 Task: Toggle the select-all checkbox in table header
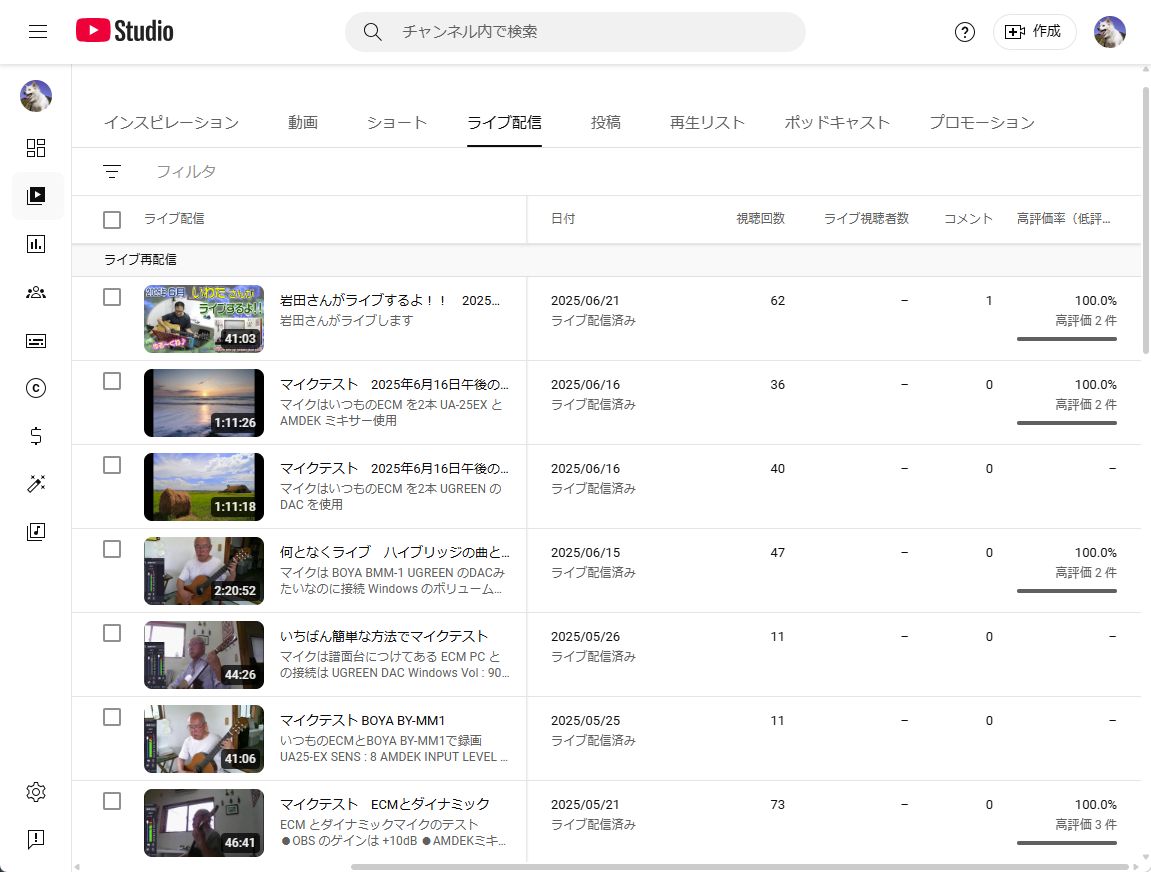coord(112,219)
